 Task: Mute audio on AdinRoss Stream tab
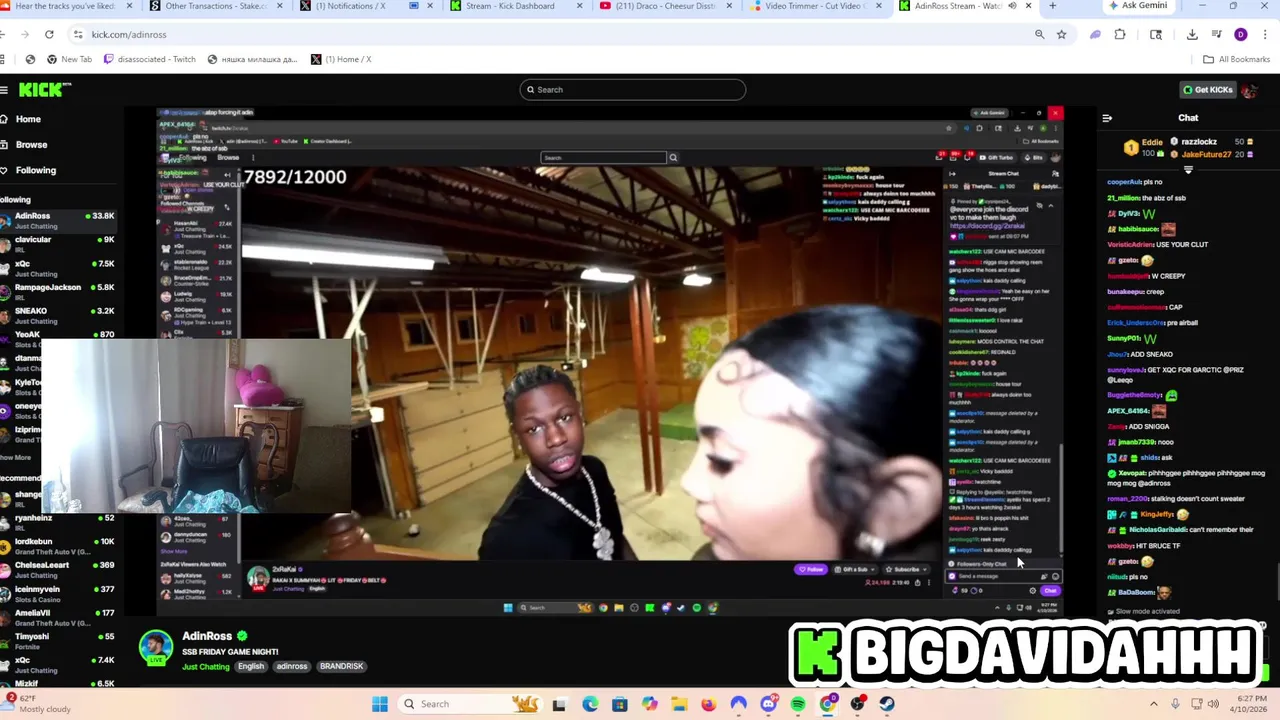pos(1011,6)
